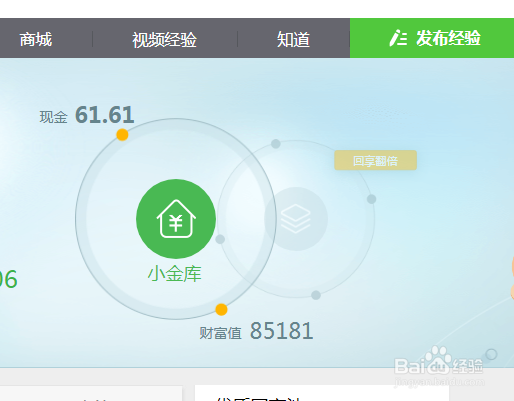Open the 小金库 green house icon
The height and width of the screenshot is (401, 514).
[x=176, y=219]
